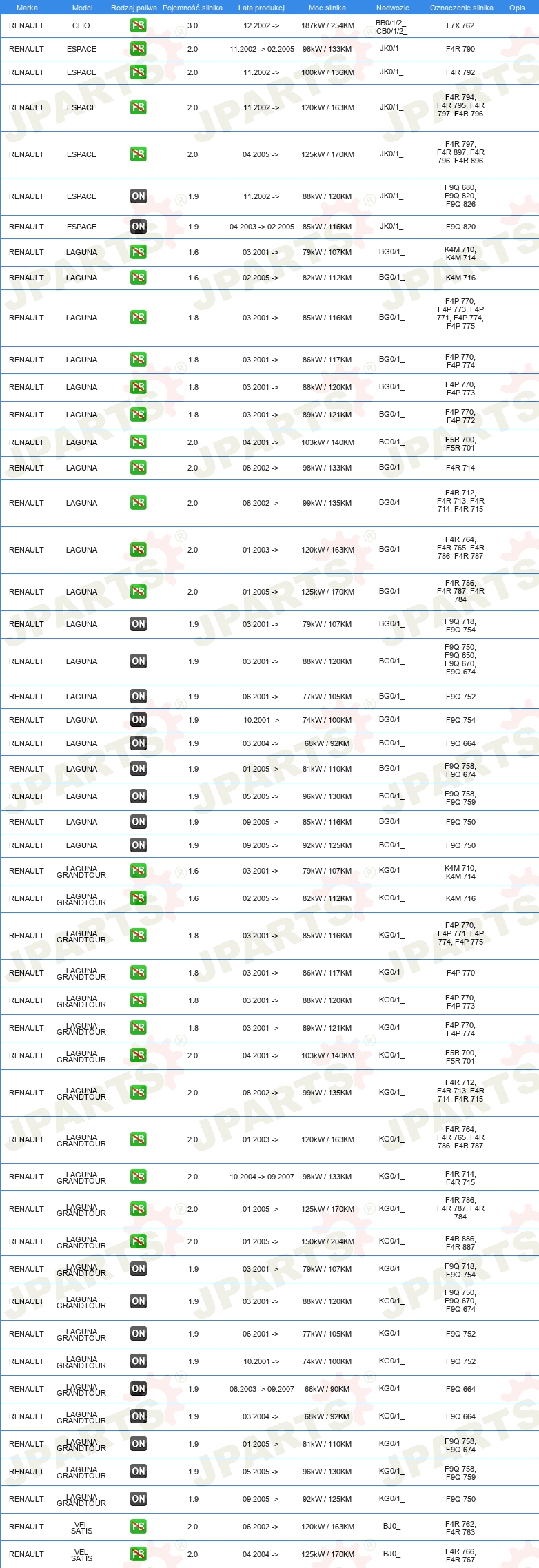Select engine codes F9Q 680, F9Q 820, F9Q 826
Screen dimensions: 539x1568
click(x=460, y=196)
